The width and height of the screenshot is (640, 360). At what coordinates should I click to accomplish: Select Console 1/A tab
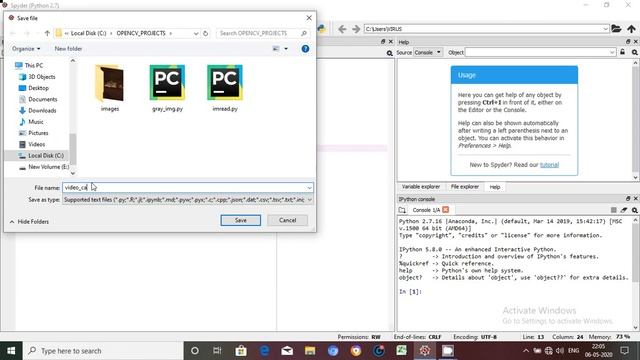[x=426, y=210]
